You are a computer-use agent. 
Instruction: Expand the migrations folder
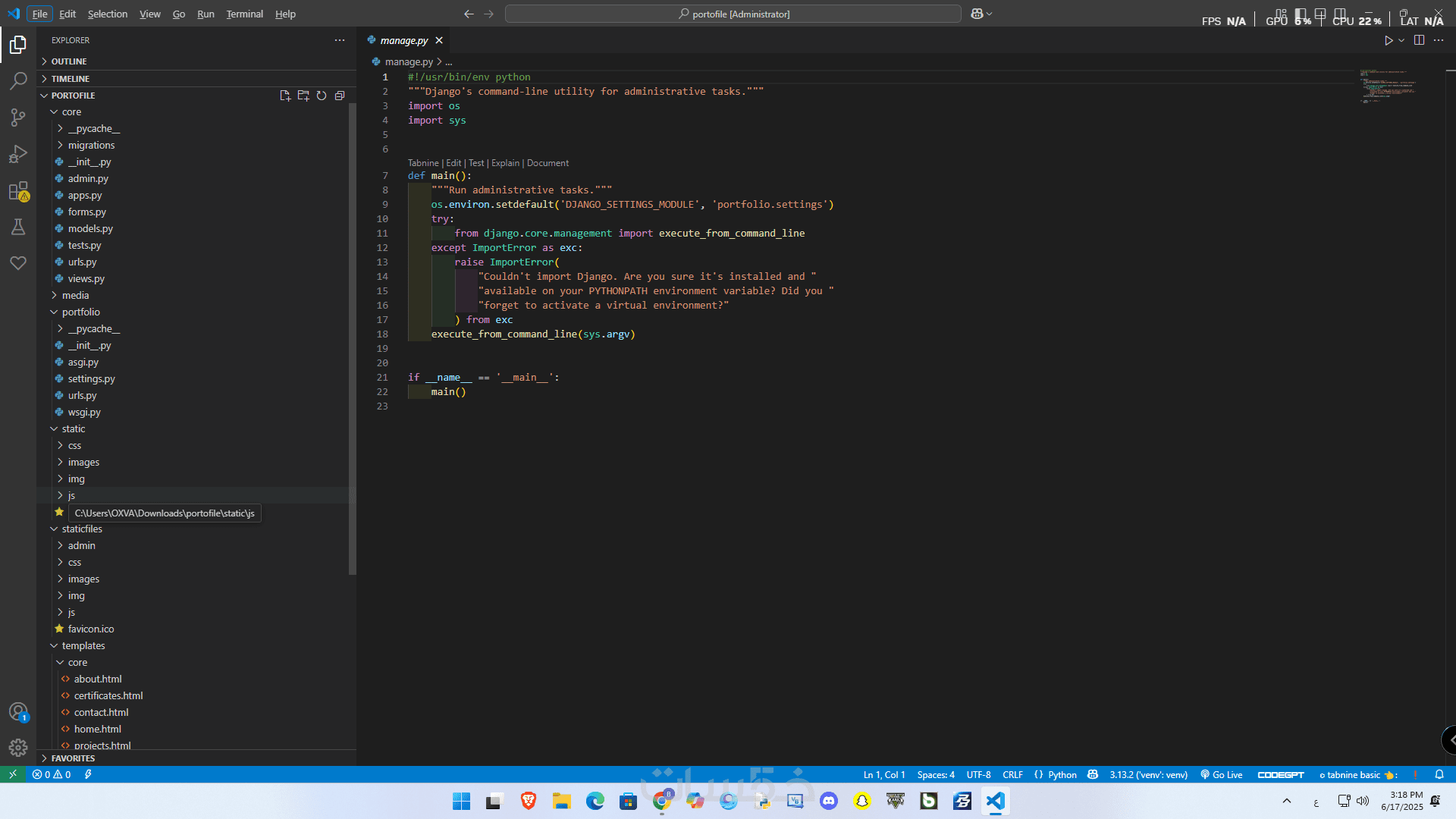tap(91, 145)
